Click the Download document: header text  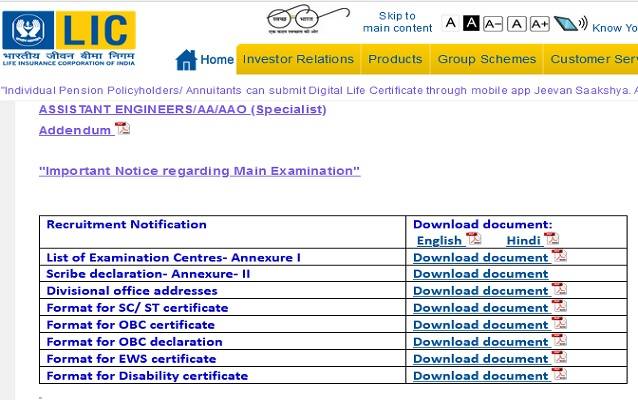pyautogui.click(x=483, y=224)
